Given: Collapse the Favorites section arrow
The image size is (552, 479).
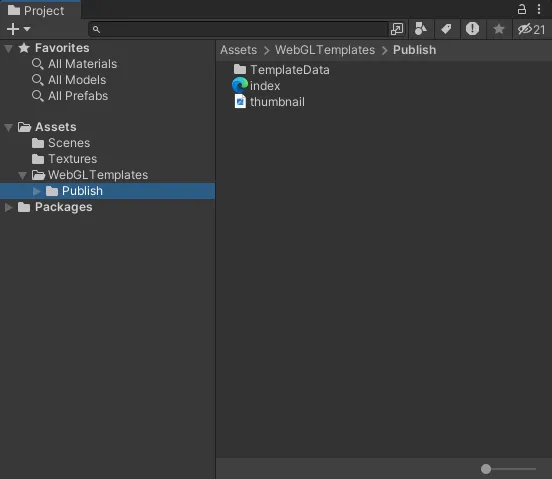Looking at the screenshot, I should (8, 48).
